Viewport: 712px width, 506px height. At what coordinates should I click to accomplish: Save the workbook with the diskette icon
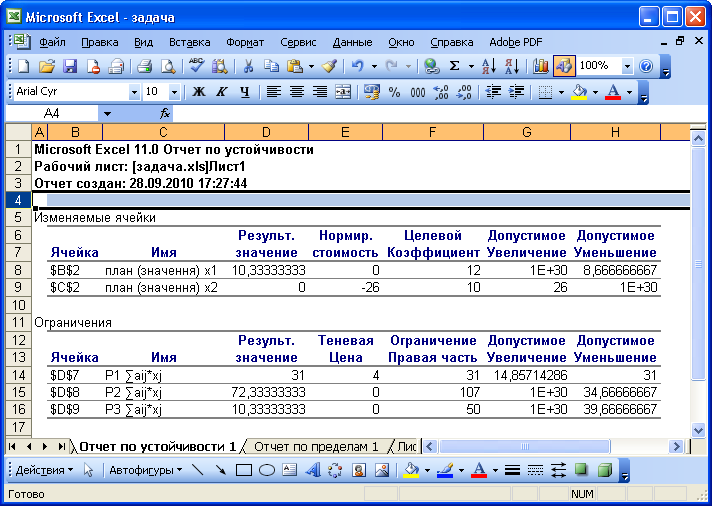[x=70, y=66]
